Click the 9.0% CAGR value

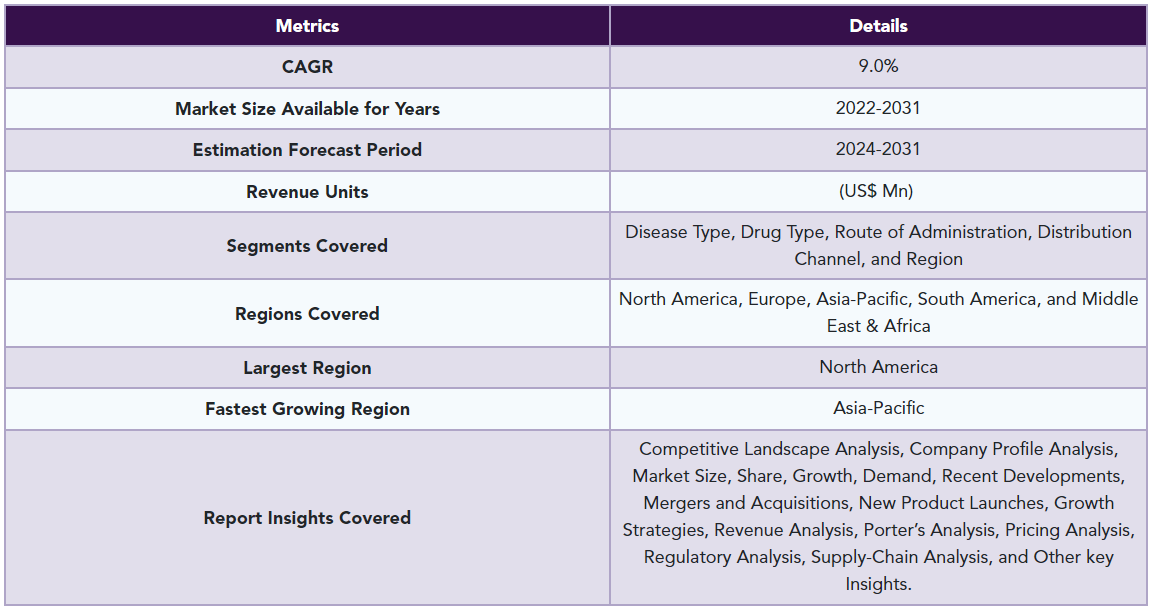(878, 66)
